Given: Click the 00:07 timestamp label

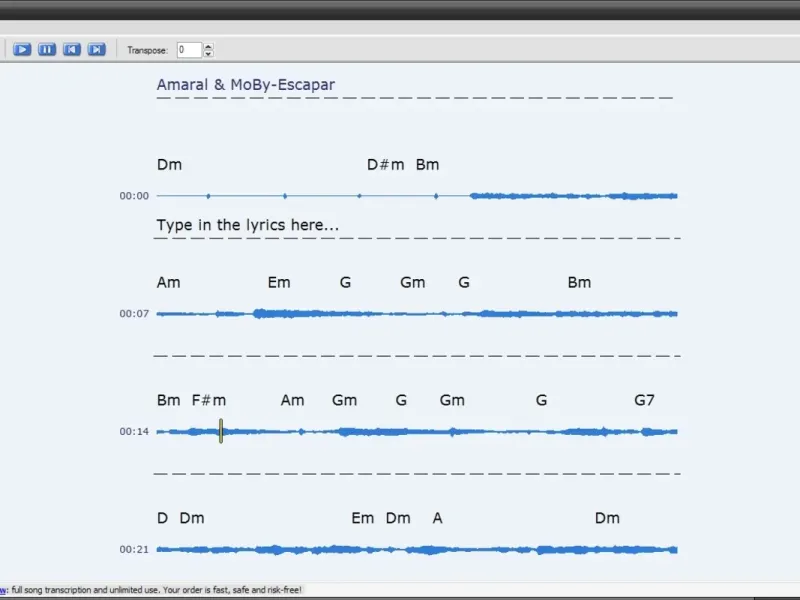Looking at the screenshot, I should click(134, 314).
